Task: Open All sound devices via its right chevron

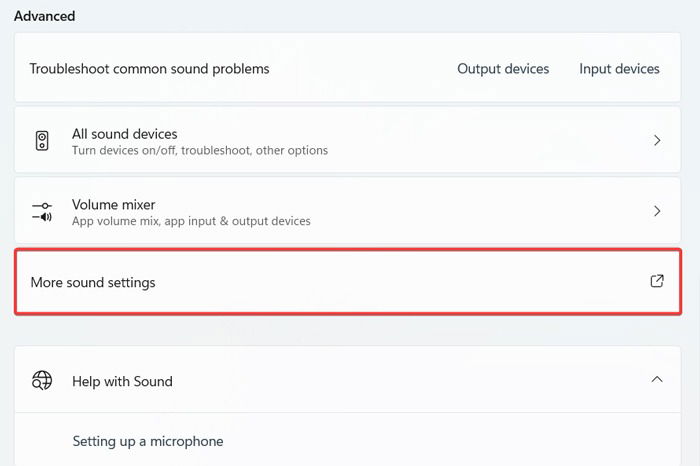Action: (x=657, y=140)
